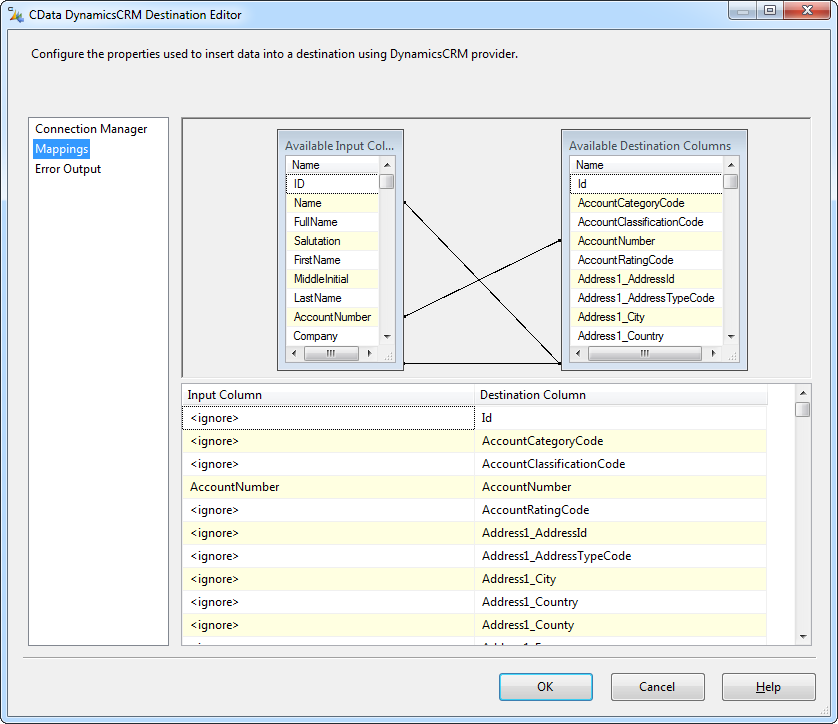Screen dimensions: 838x724
Task: Click the down arrow on destination columns scrollbar
Action: pyautogui.click(x=730, y=335)
